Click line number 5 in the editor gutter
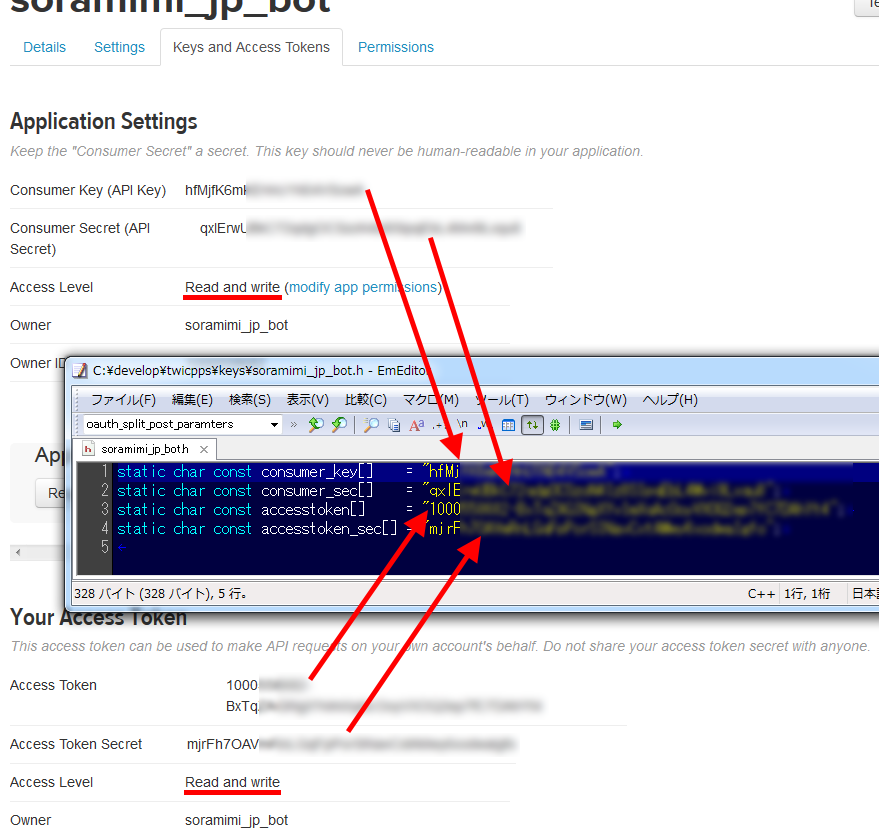This screenshot has height=834, width=879. pos(104,547)
